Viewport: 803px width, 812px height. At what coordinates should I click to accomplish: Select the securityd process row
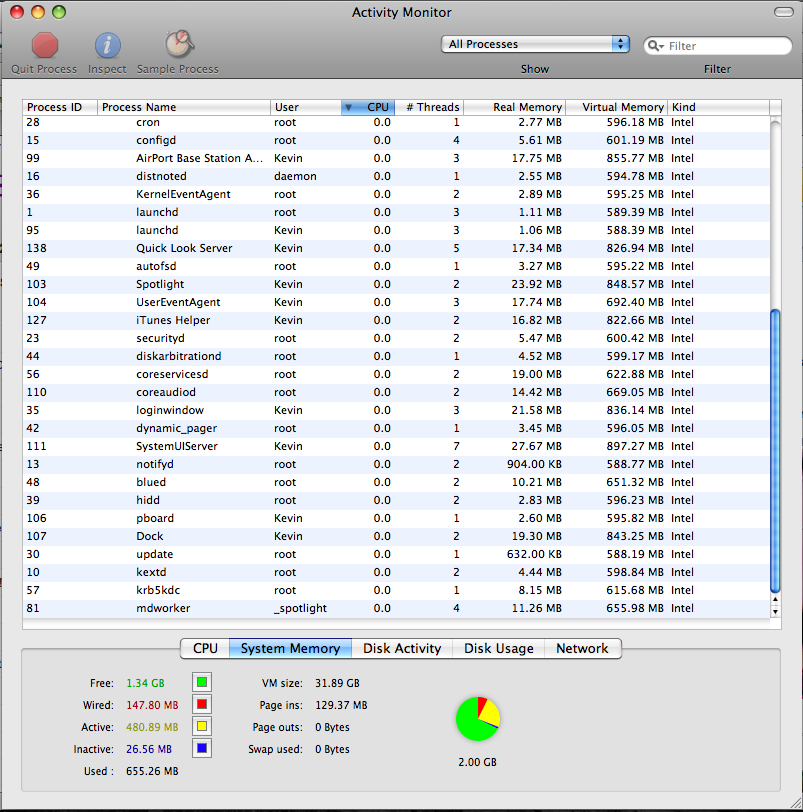click(397, 338)
